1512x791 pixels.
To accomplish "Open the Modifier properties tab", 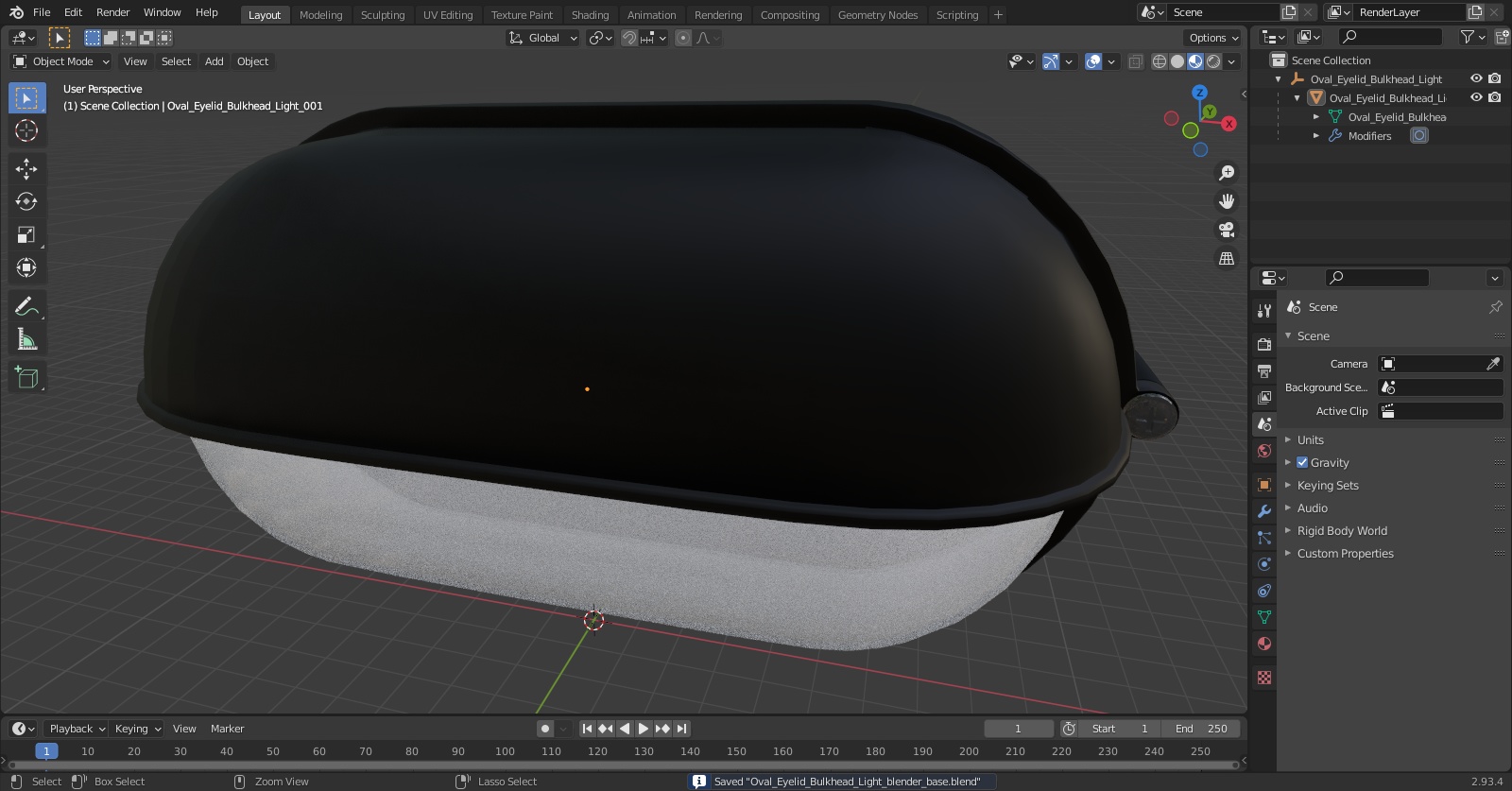I will [1264, 511].
